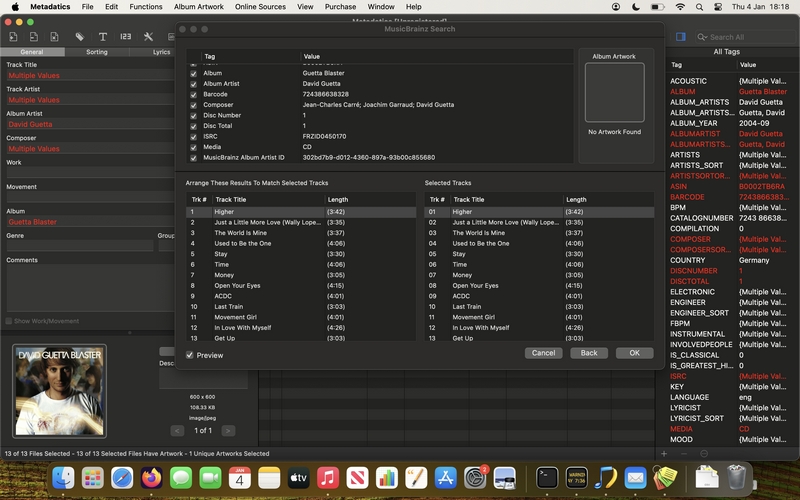The height and width of the screenshot is (500, 800).
Task: Open Notes from the dock
Action: [x=269, y=478]
